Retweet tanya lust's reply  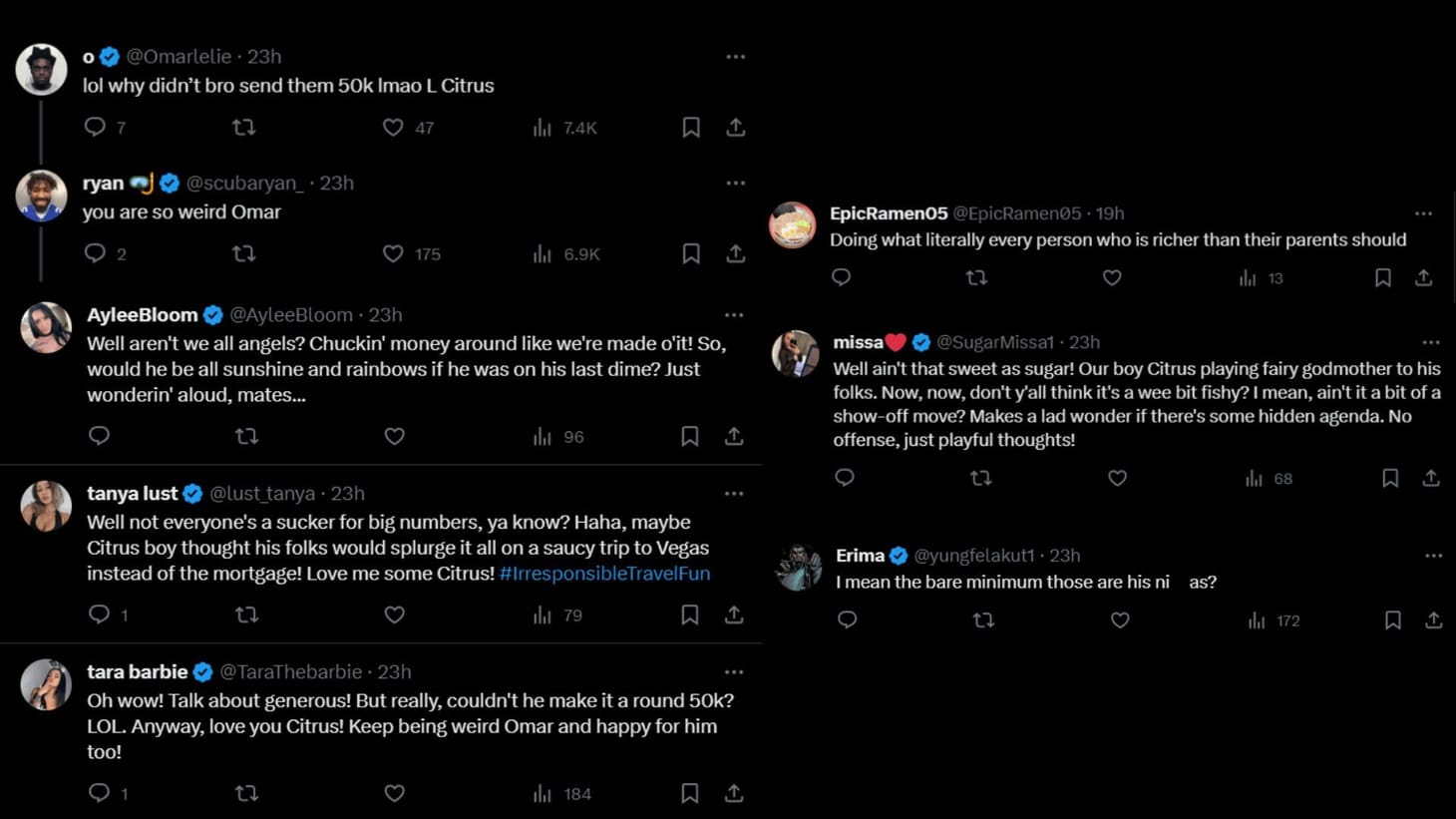point(246,615)
